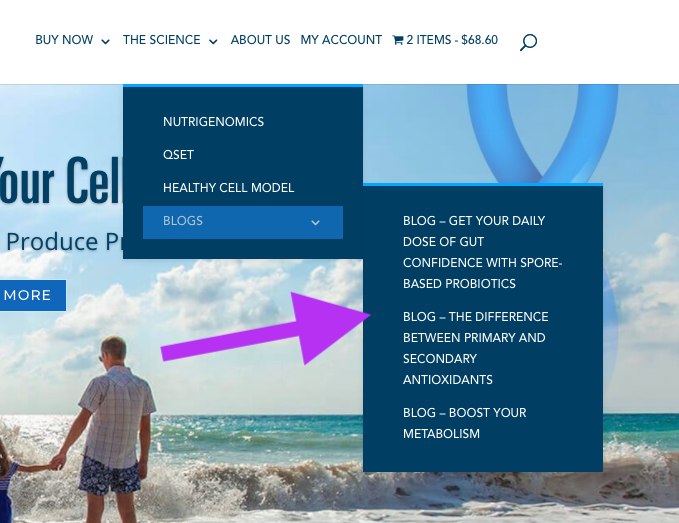Open THE SCIENCE menu

tap(162, 40)
